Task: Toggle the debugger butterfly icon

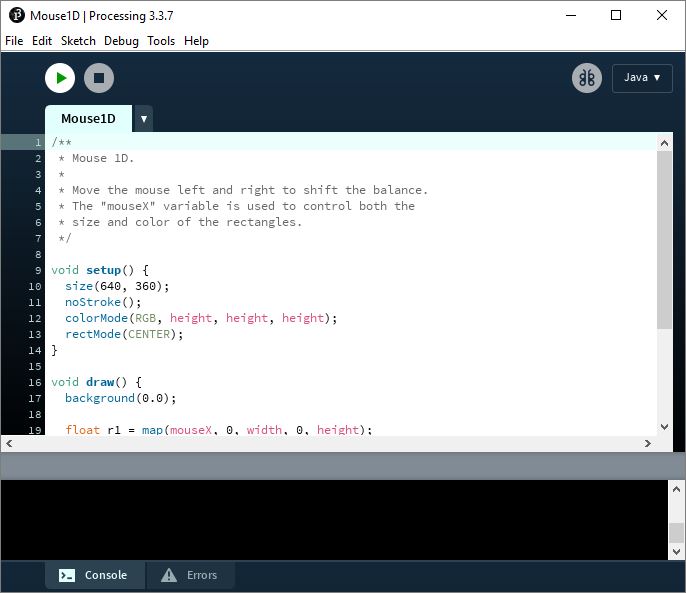Action: [x=587, y=78]
